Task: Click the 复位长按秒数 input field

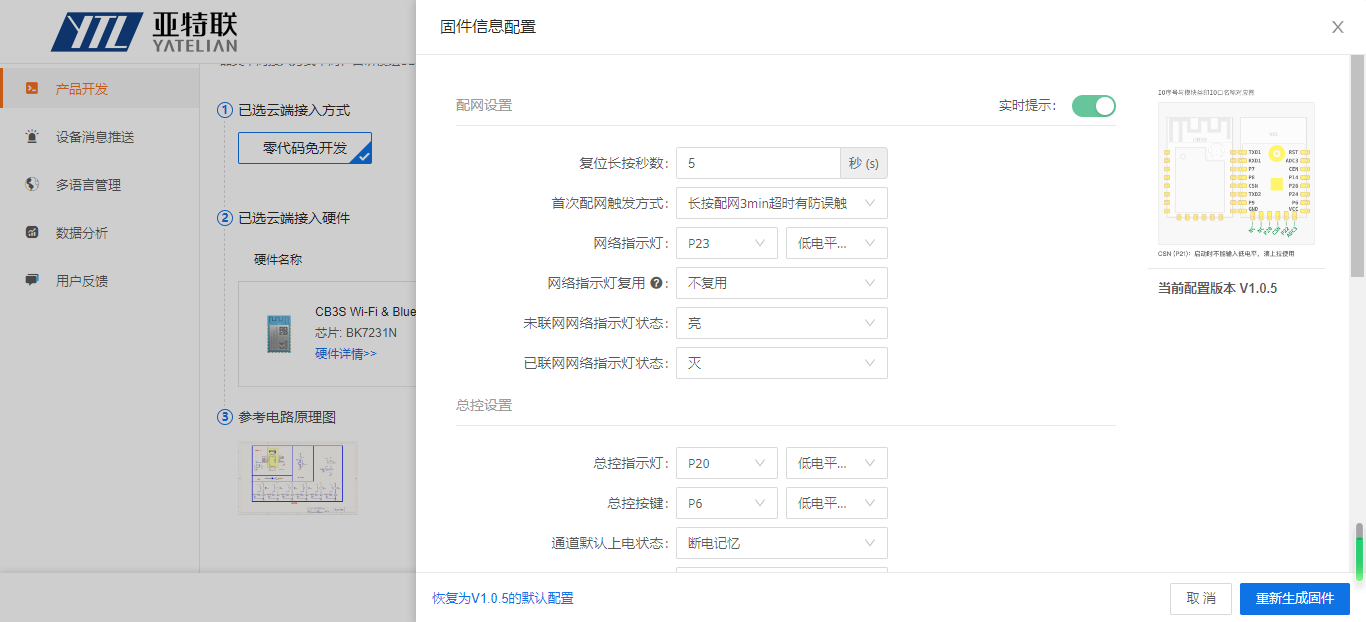Action: 757,162
